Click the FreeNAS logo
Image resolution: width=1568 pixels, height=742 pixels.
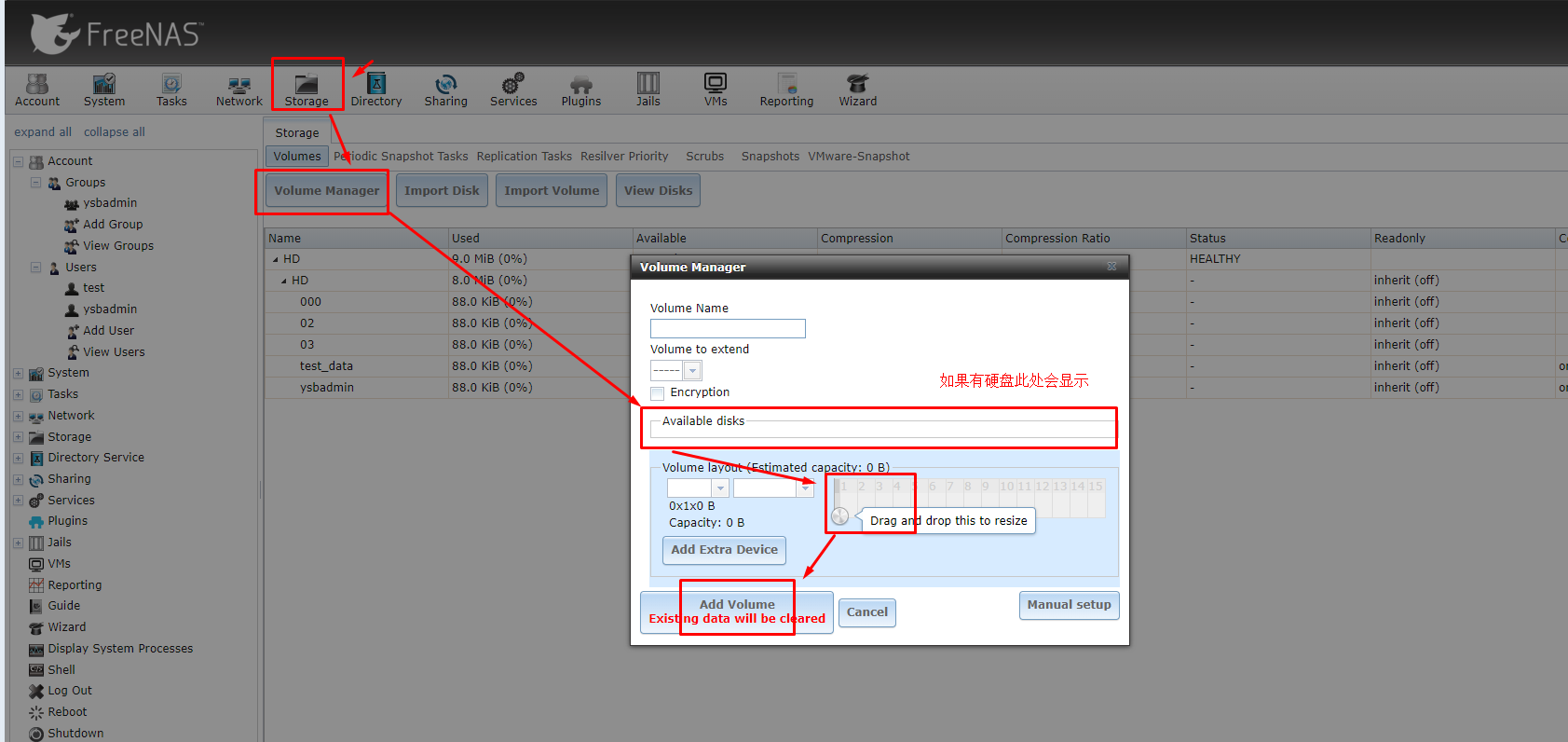(116, 34)
